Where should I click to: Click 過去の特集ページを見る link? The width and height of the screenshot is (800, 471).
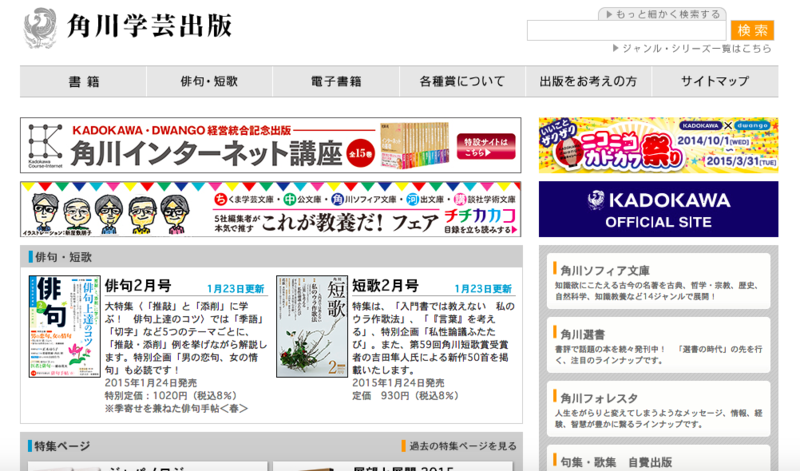(x=459, y=446)
